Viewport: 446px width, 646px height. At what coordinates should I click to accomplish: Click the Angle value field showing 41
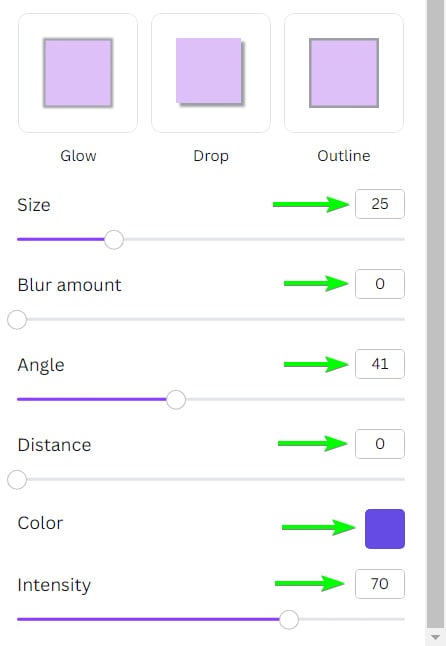[x=380, y=364]
